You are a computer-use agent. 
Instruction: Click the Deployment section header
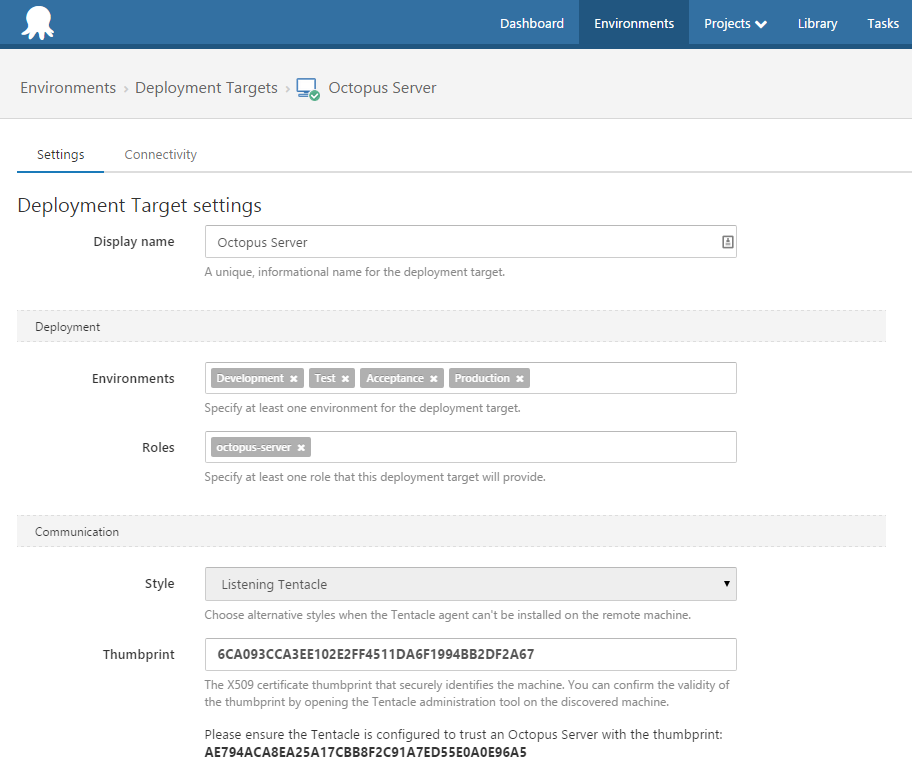[451, 326]
